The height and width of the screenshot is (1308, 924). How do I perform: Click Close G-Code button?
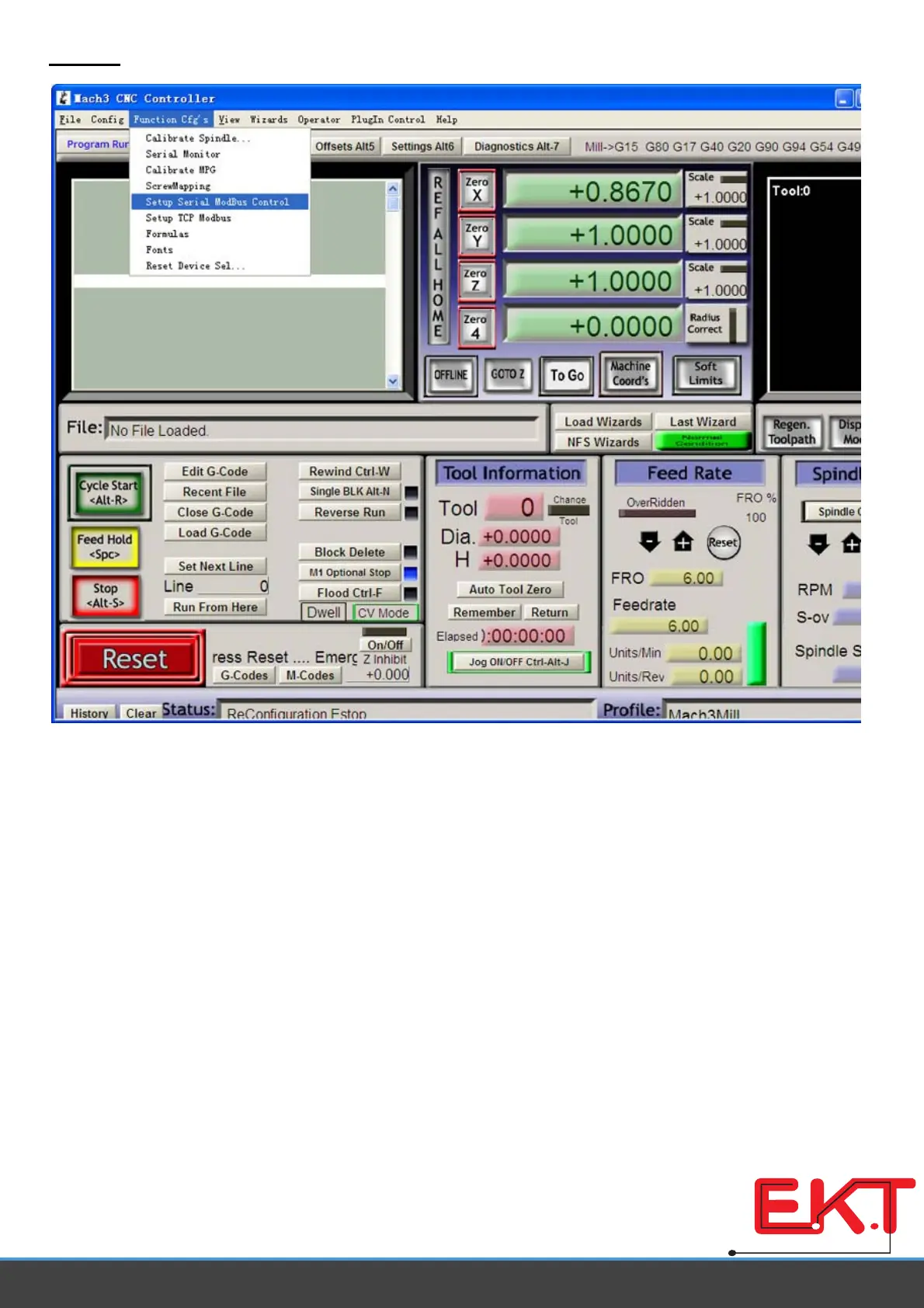pos(215,512)
